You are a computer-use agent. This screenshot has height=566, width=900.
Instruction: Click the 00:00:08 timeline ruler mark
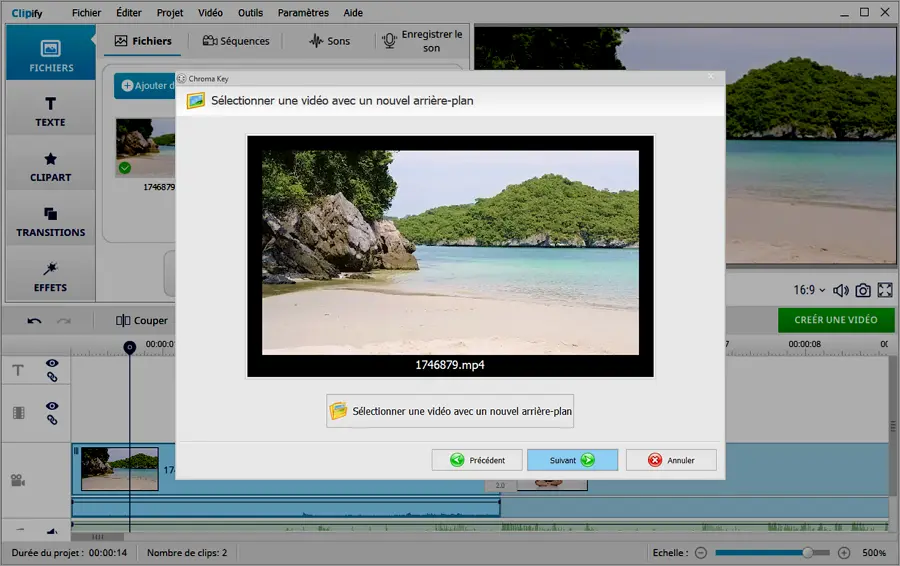tap(804, 344)
